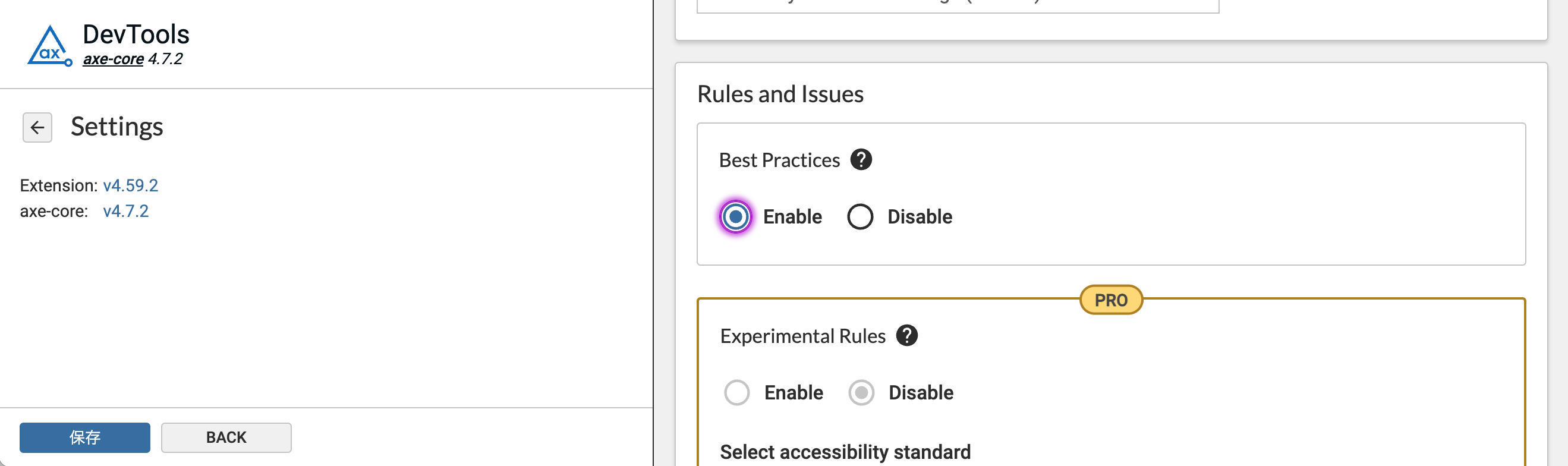
Task: Open the Experimental Rules help tooltip
Action: click(907, 335)
